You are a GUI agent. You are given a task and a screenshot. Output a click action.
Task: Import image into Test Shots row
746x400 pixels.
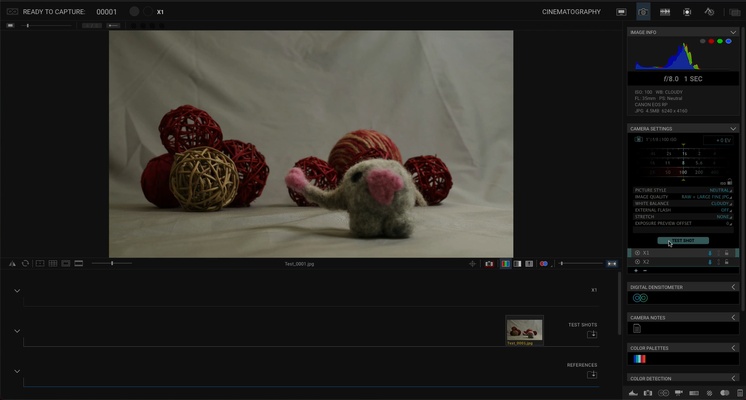point(592,334)
